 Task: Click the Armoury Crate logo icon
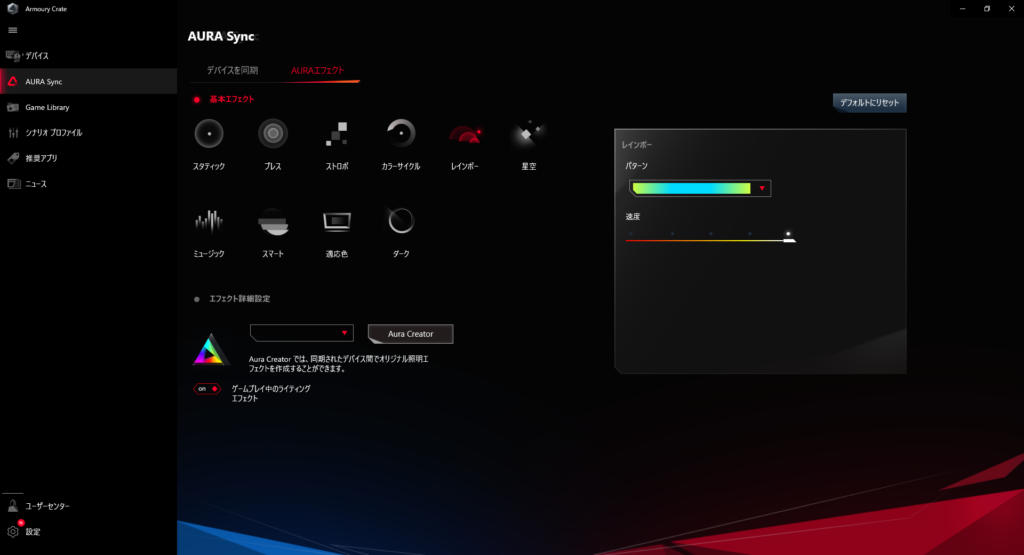12,8
